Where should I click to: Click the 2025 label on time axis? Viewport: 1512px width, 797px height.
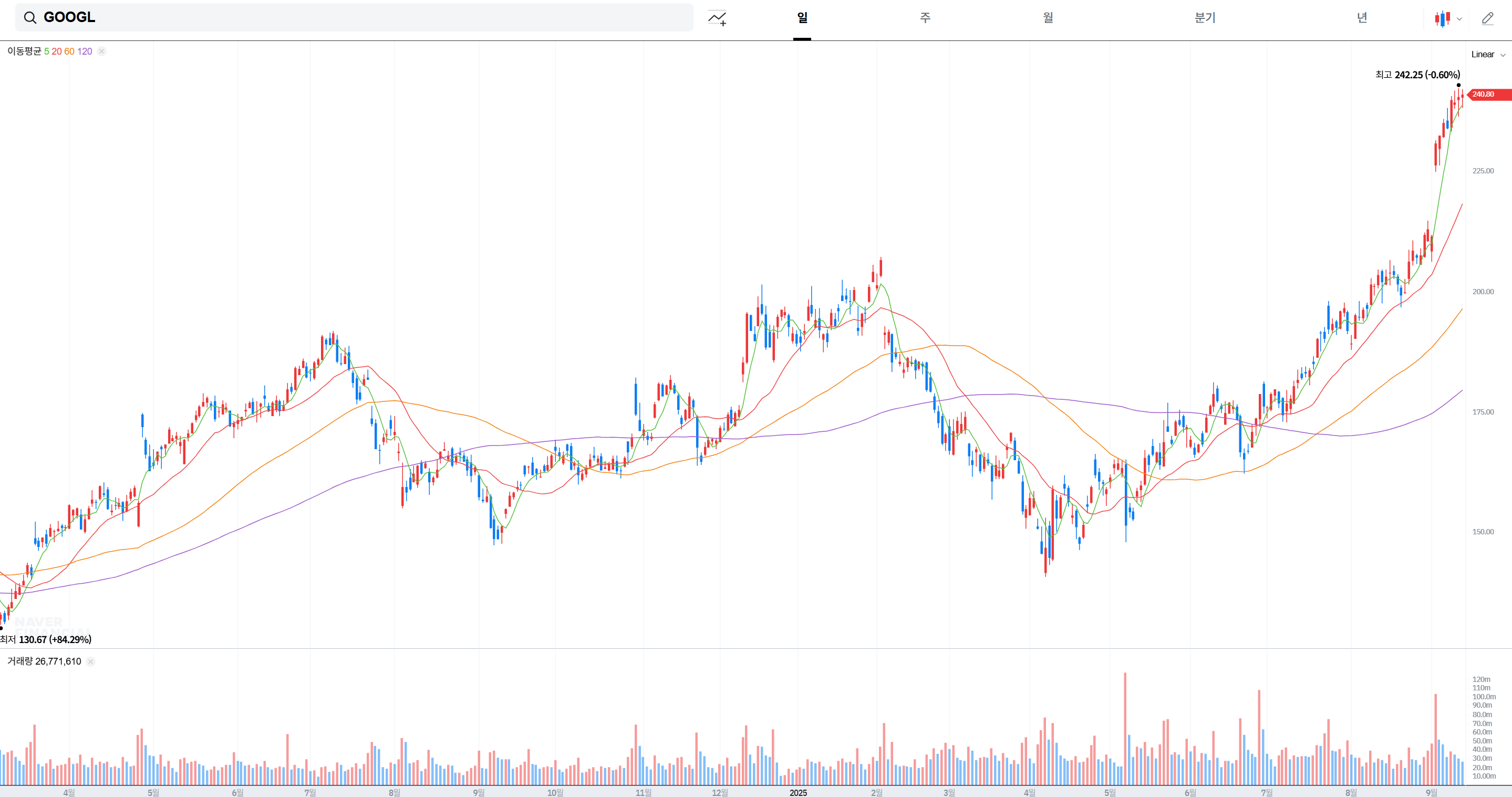point(798,792)
